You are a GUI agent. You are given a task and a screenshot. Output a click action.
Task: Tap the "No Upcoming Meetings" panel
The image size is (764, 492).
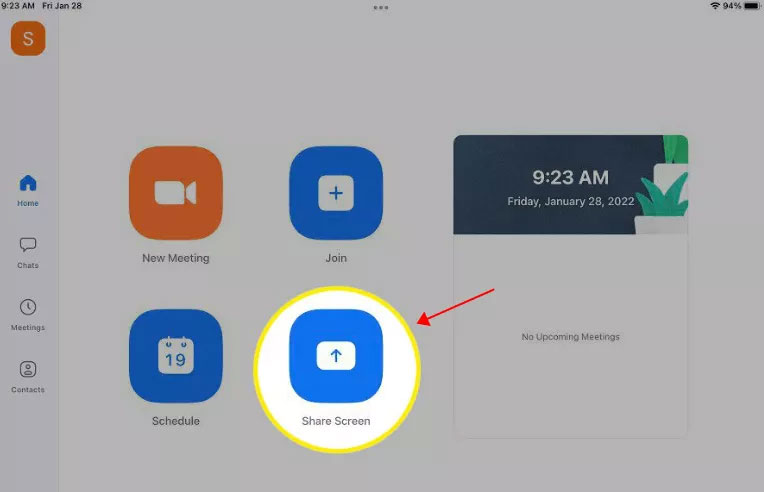coord(570,337)
